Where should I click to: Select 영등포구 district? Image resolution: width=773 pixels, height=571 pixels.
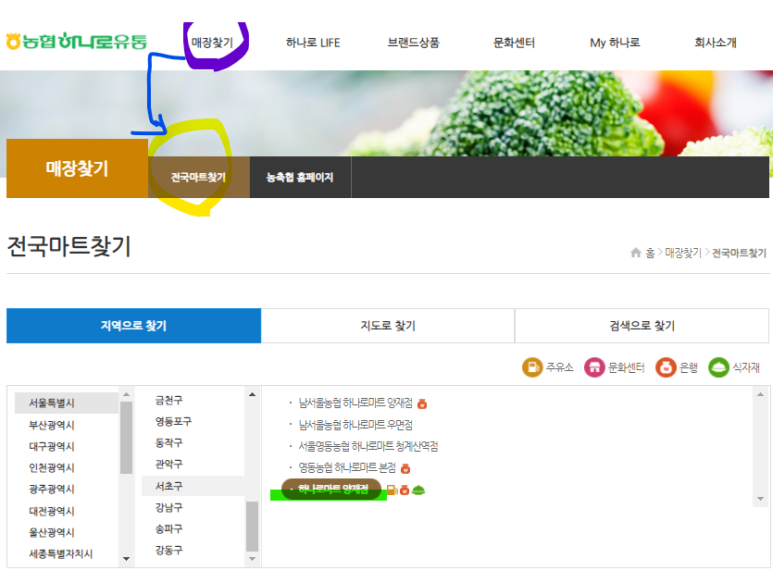tap(173, 421)
